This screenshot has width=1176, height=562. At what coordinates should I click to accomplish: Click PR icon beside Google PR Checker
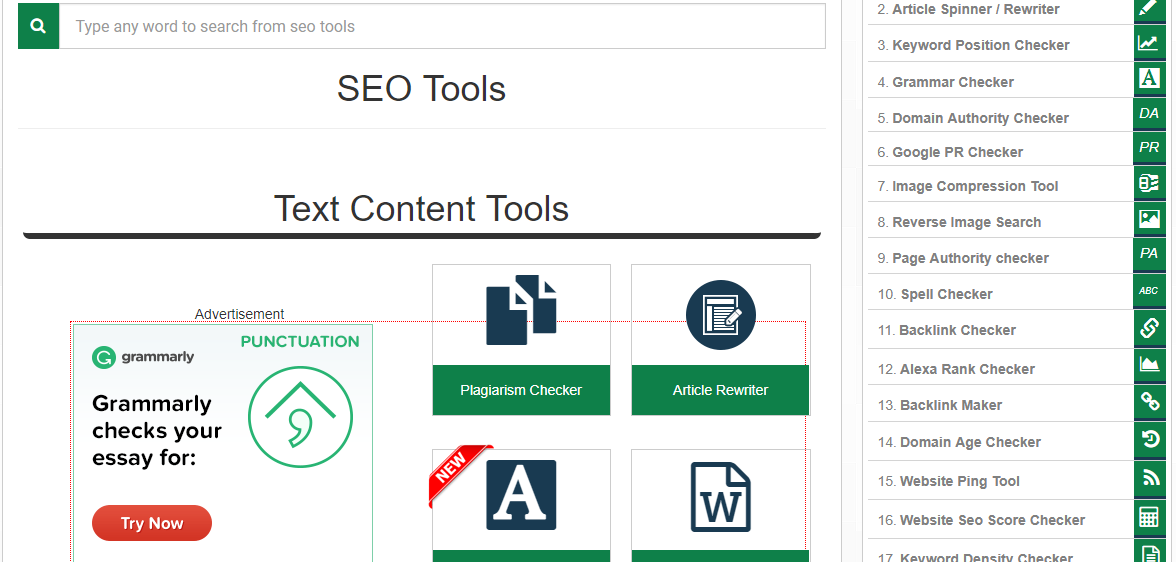click(1149, 149)
